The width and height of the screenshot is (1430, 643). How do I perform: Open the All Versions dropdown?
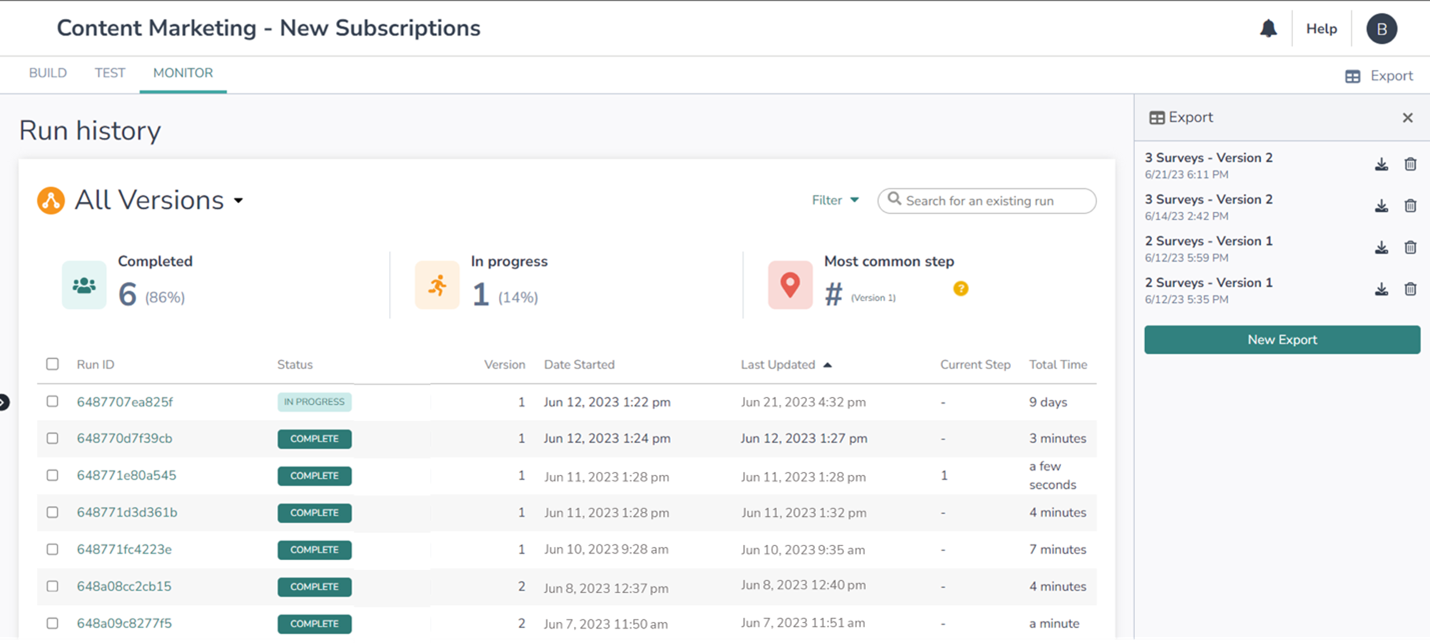(159, 200)
